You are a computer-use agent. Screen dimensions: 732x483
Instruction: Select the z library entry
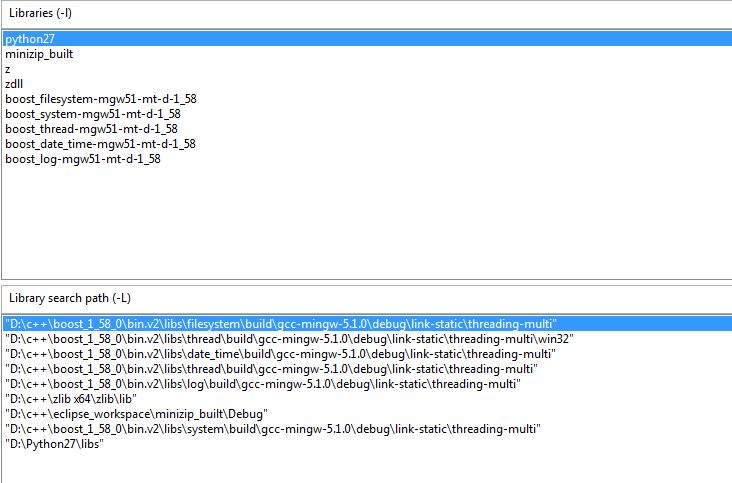(x=7, y=70)
